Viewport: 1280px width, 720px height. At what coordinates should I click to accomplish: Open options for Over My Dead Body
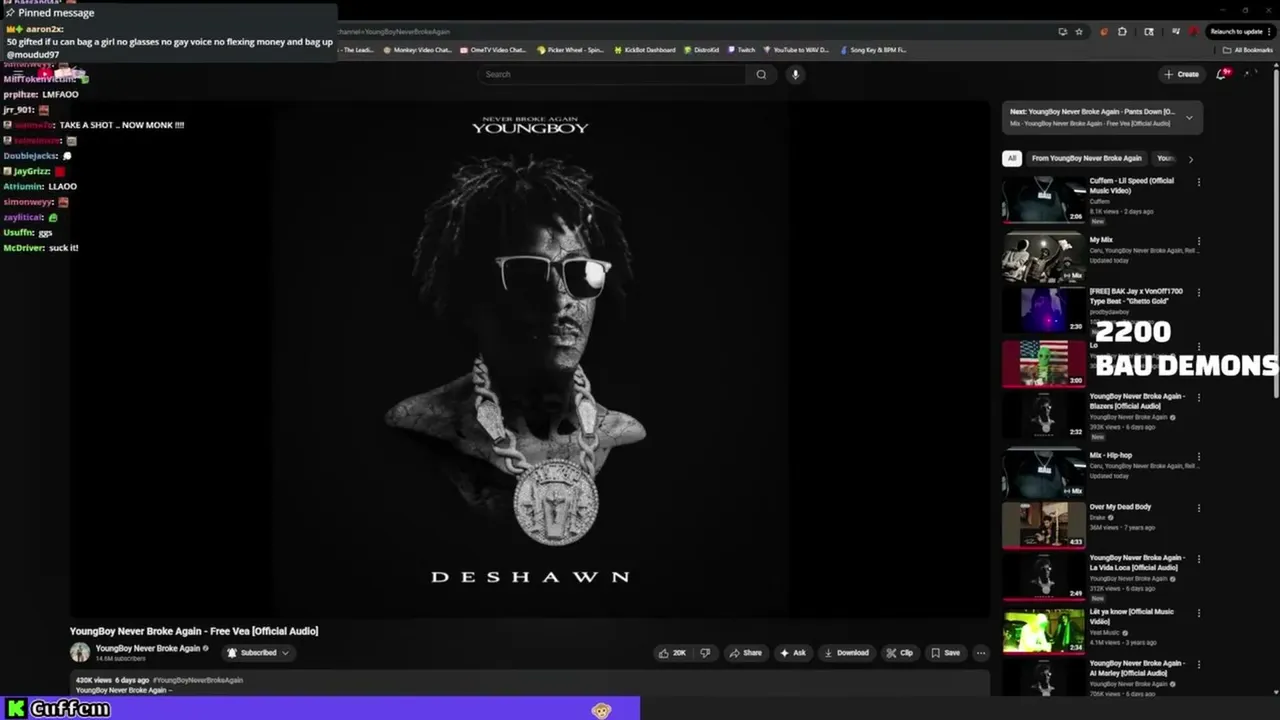point(1198,508)
